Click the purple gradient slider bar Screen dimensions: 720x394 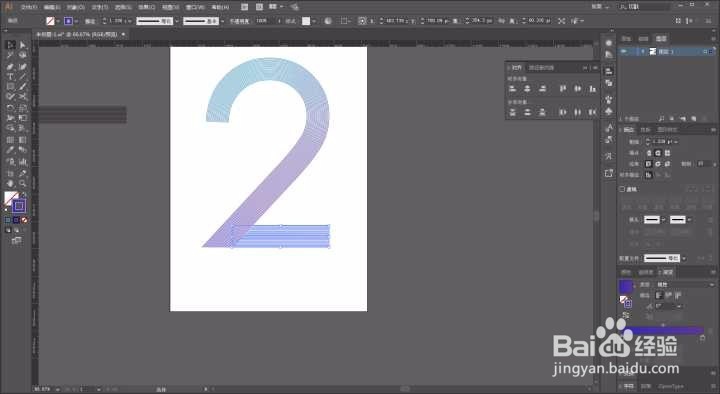[x=663, y=330]
